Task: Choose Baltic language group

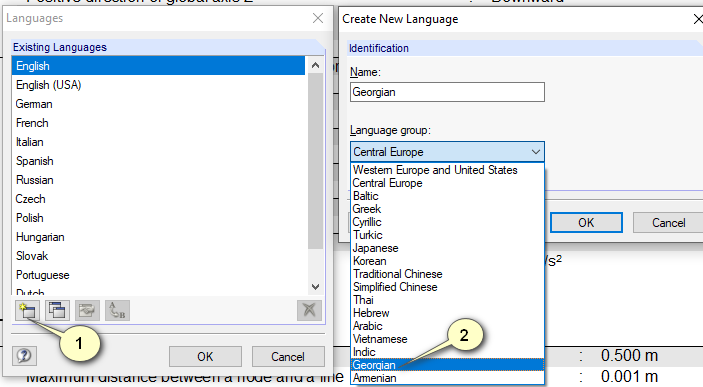Action: (x=447, y=196)
